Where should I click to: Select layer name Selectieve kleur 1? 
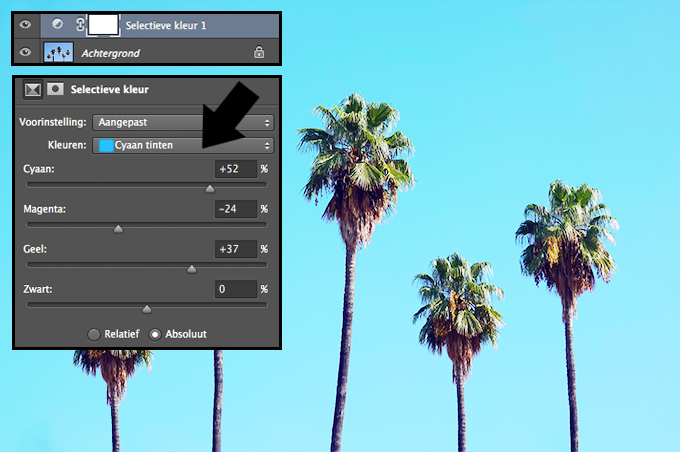(x=166, y=26)
